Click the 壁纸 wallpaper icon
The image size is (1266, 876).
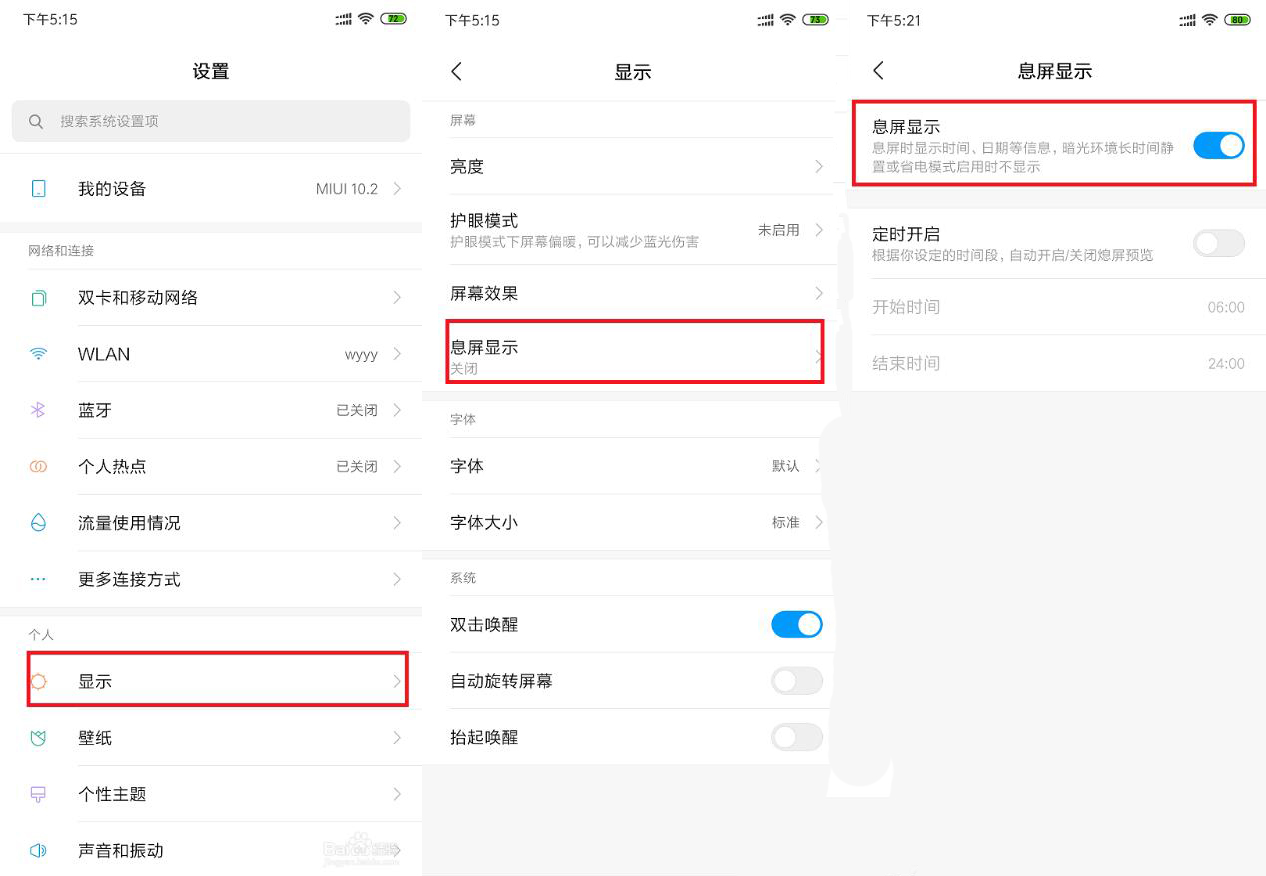38,737
